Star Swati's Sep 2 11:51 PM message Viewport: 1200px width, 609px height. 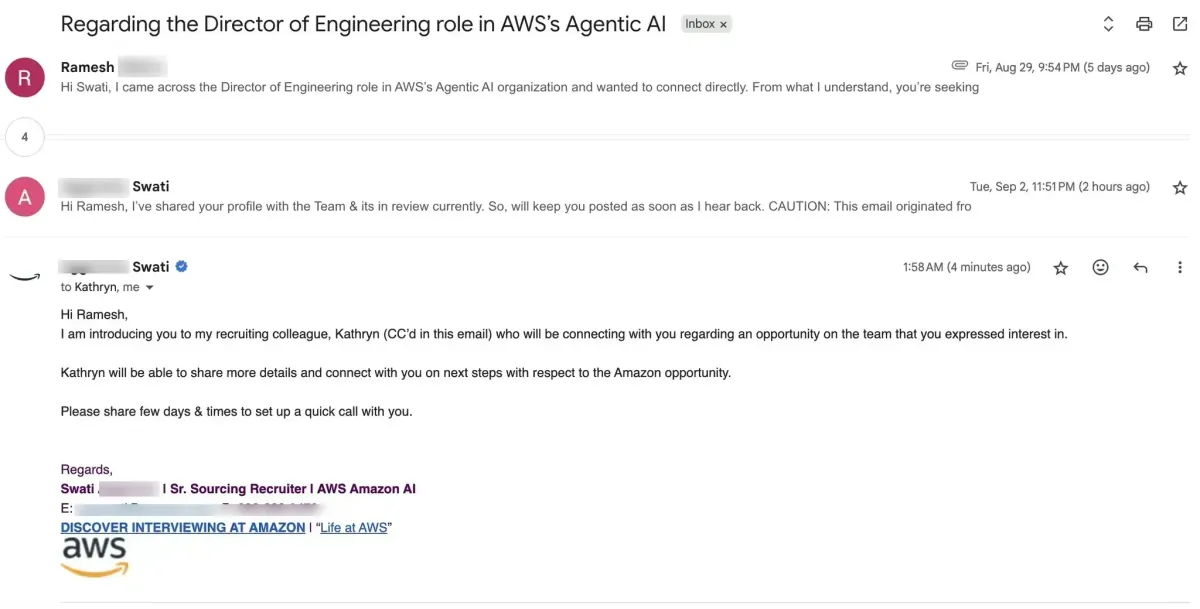[1180, 187]
